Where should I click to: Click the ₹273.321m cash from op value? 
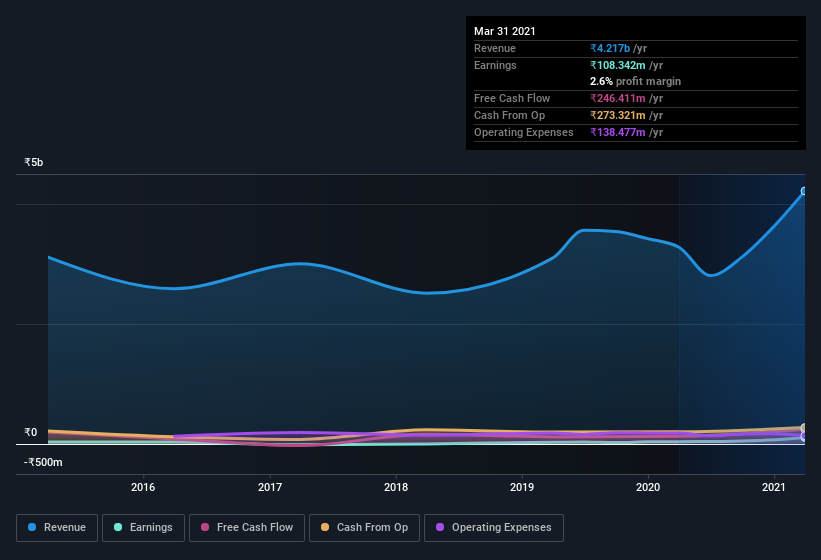tap(618, 115)
